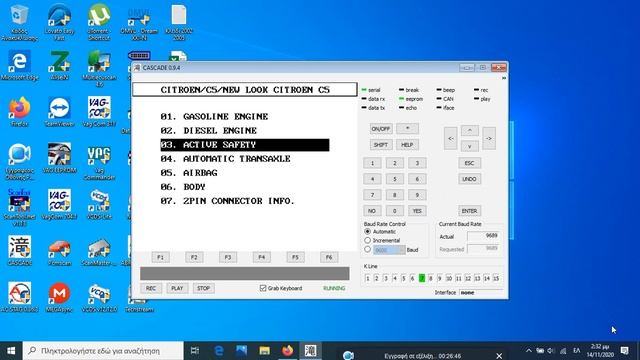
Task: Select Automatic baud rate control
Action: [x=367, y=231]
